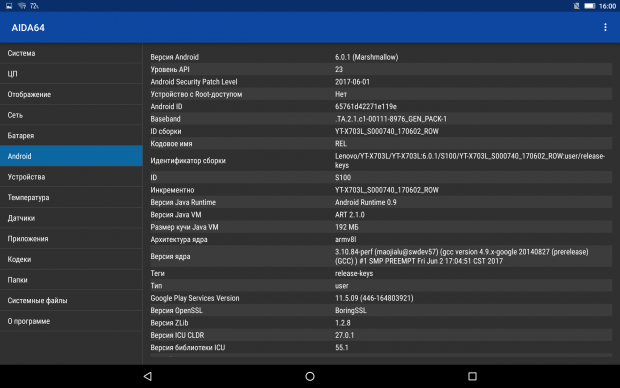Click the codename value REL
This screenshot has width=620, height=388.
(341, 144)
